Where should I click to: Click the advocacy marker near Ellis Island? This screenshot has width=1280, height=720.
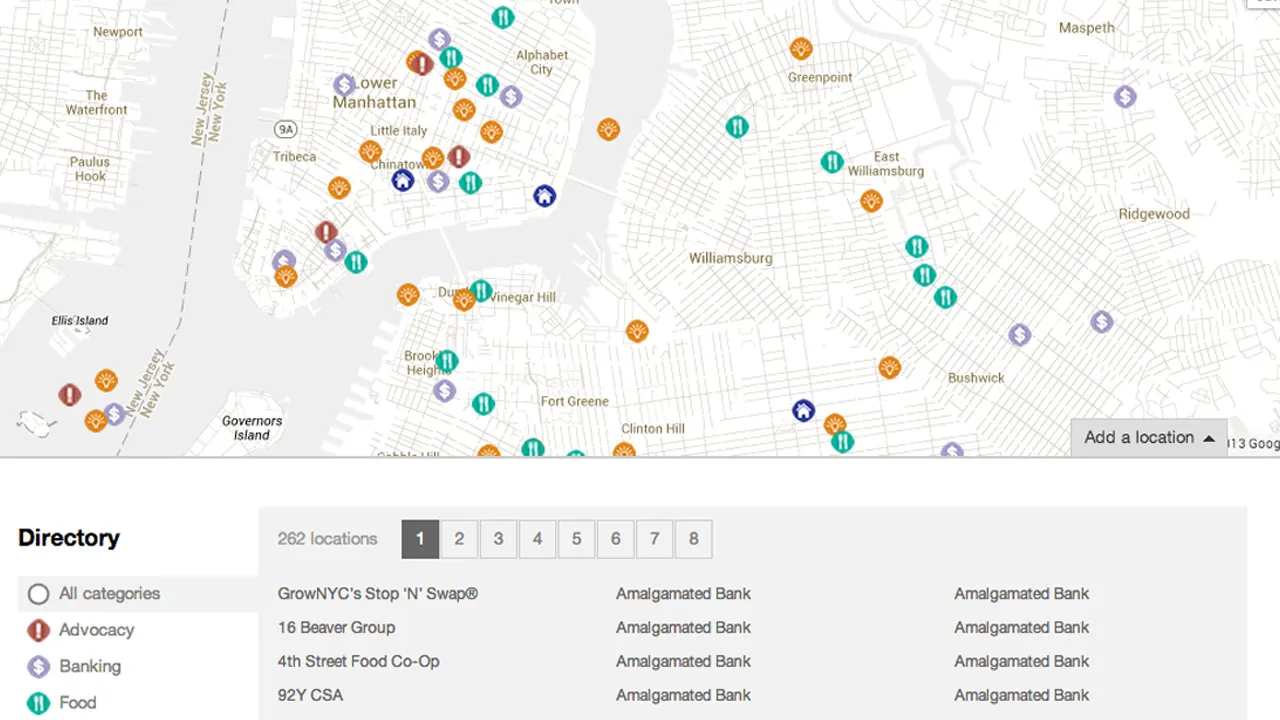pyautogui.click(x=69, y=395)
